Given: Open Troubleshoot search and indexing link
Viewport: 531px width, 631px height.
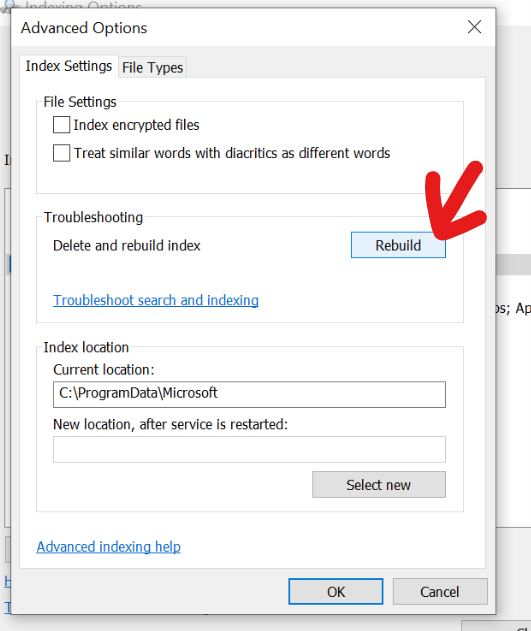Looking at the screenshot, I should point(156,300).
